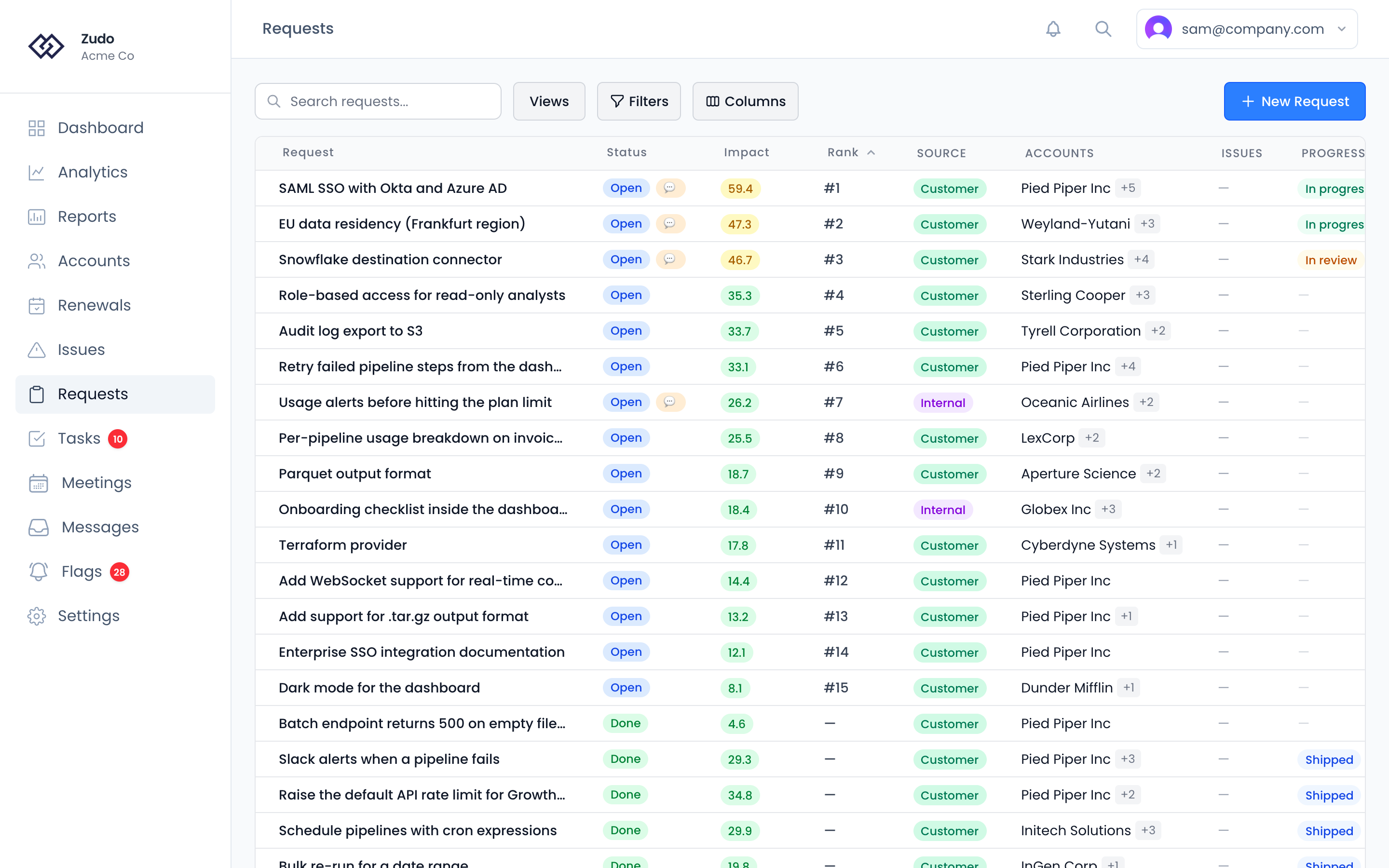Image resolution: width=1389 pixels, height=868 pixels.
Task: Open comment bubble on EU data residency row
Action: pyautogui.click(x=670, y=223)
